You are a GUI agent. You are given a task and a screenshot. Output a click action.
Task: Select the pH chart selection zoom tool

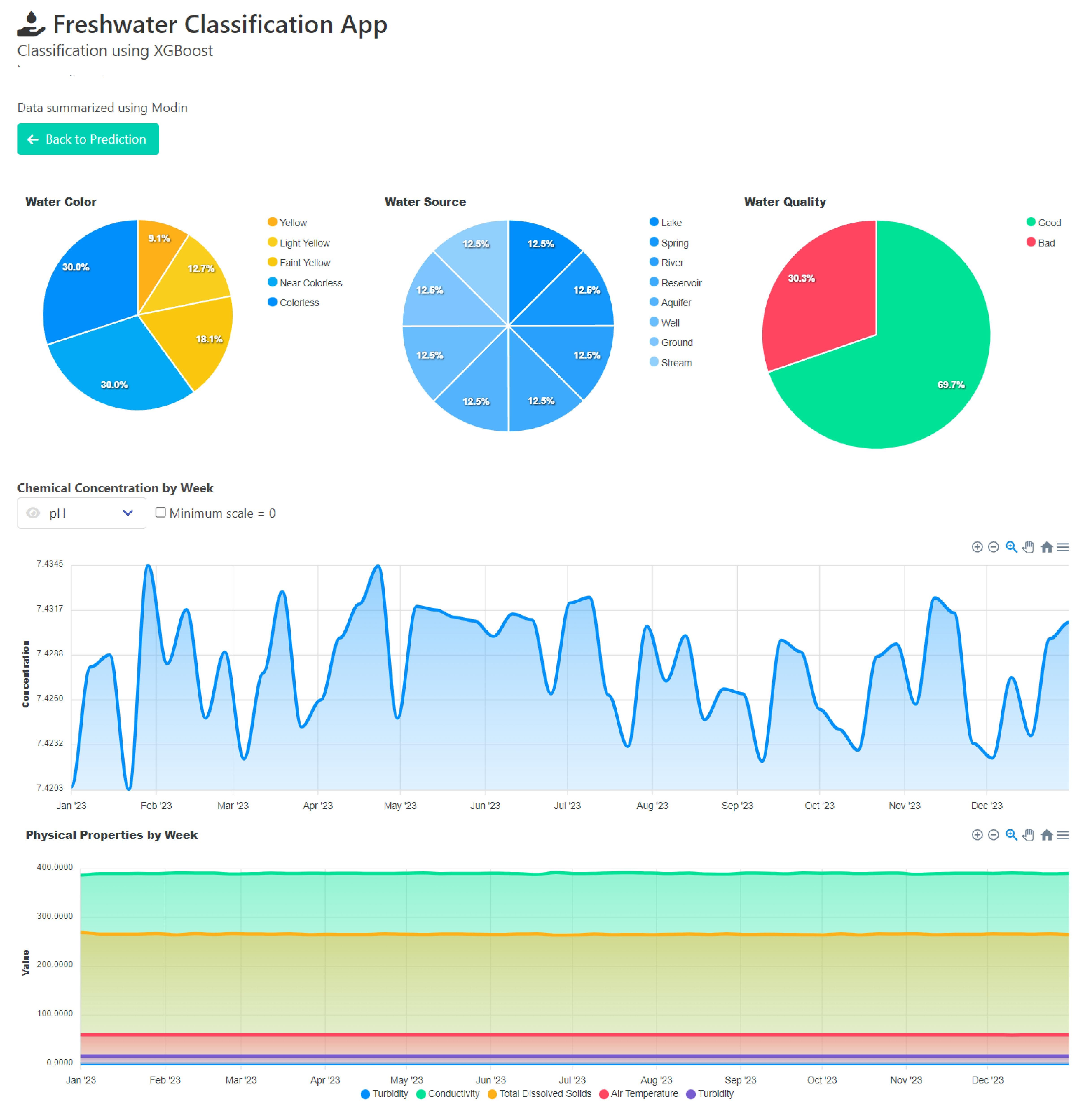point(1011,547)
